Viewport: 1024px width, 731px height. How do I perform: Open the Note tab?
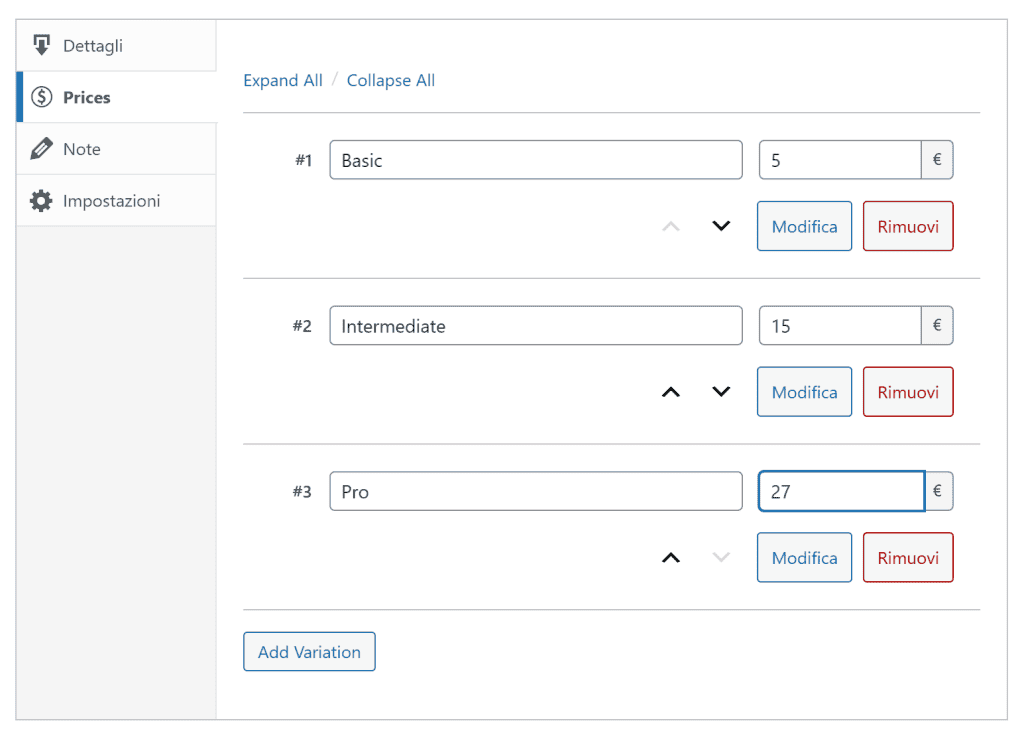(x=82, y=149)
